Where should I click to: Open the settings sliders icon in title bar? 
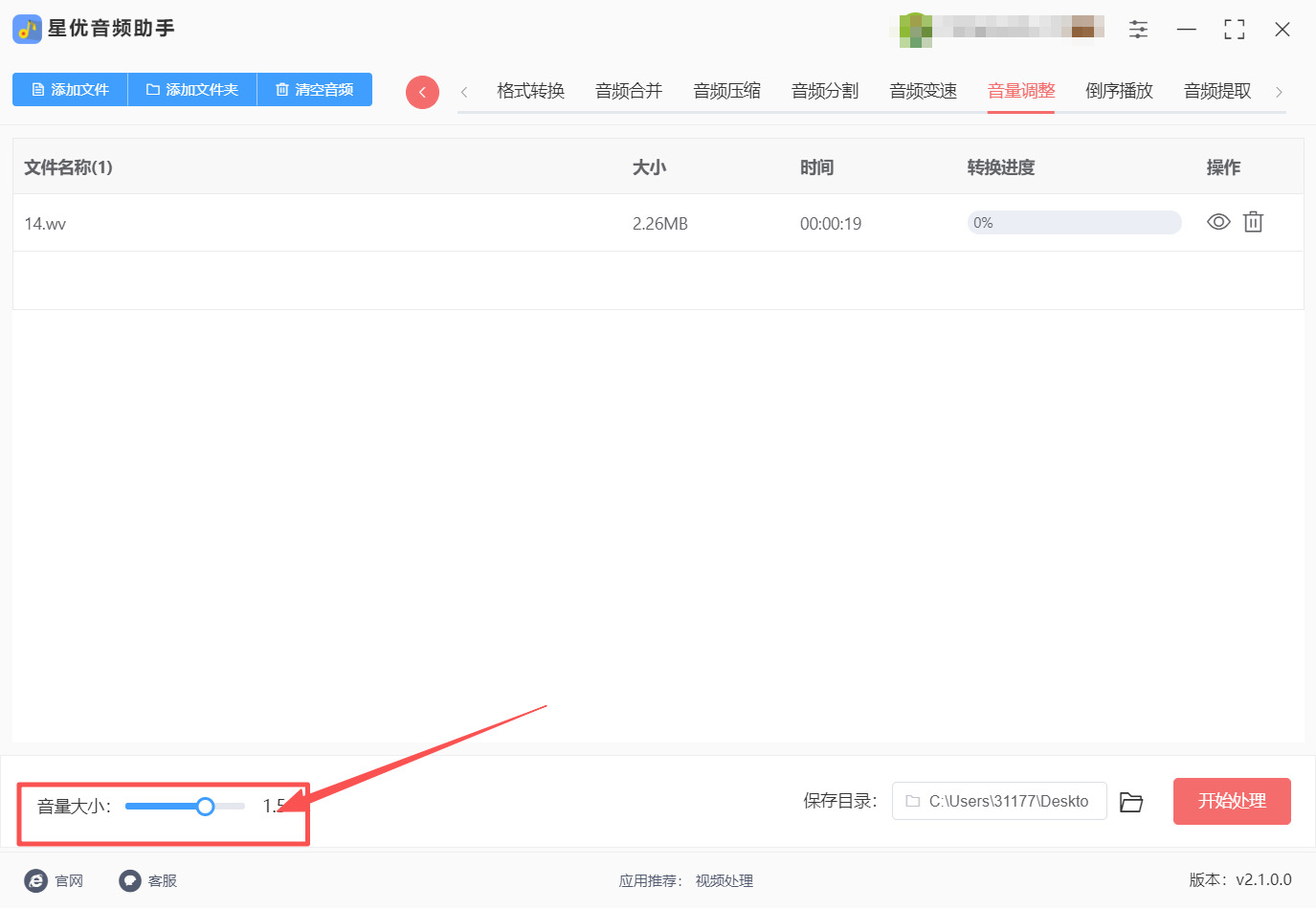coord(1138,29)
